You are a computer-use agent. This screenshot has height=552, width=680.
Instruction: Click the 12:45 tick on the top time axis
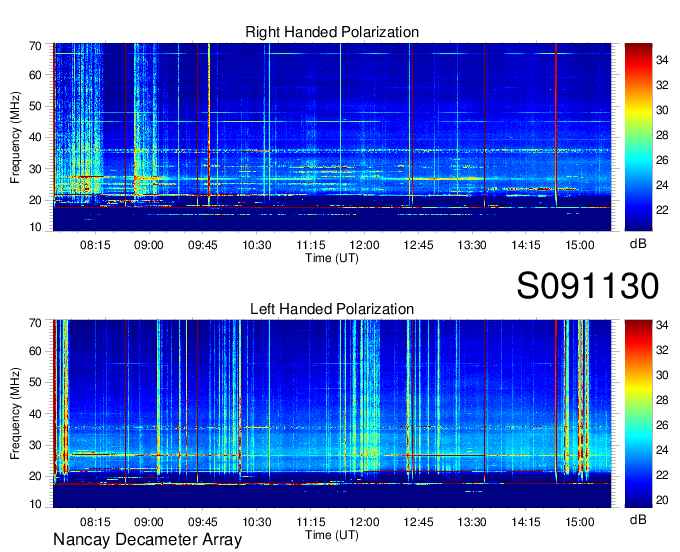[x=418, y=245]
